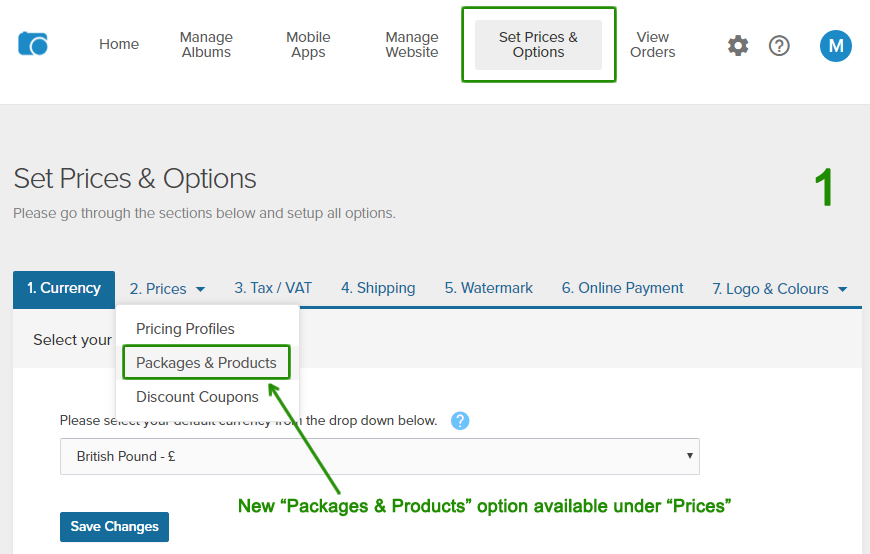The image size is (870, 554).
Task: Open the Mobile Apps section
Action: click(308, 45)
